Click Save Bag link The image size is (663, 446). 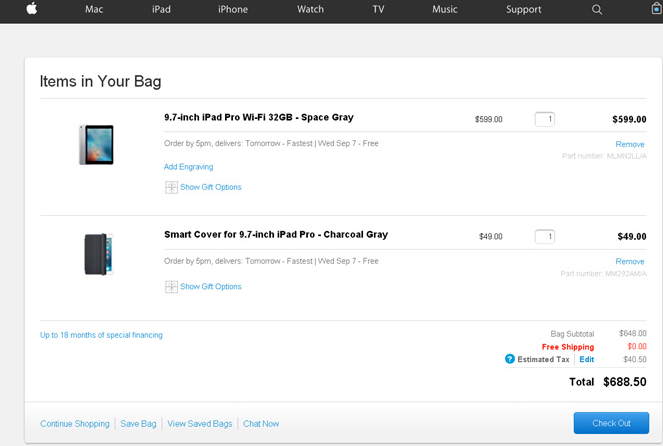tap(138, 424)
